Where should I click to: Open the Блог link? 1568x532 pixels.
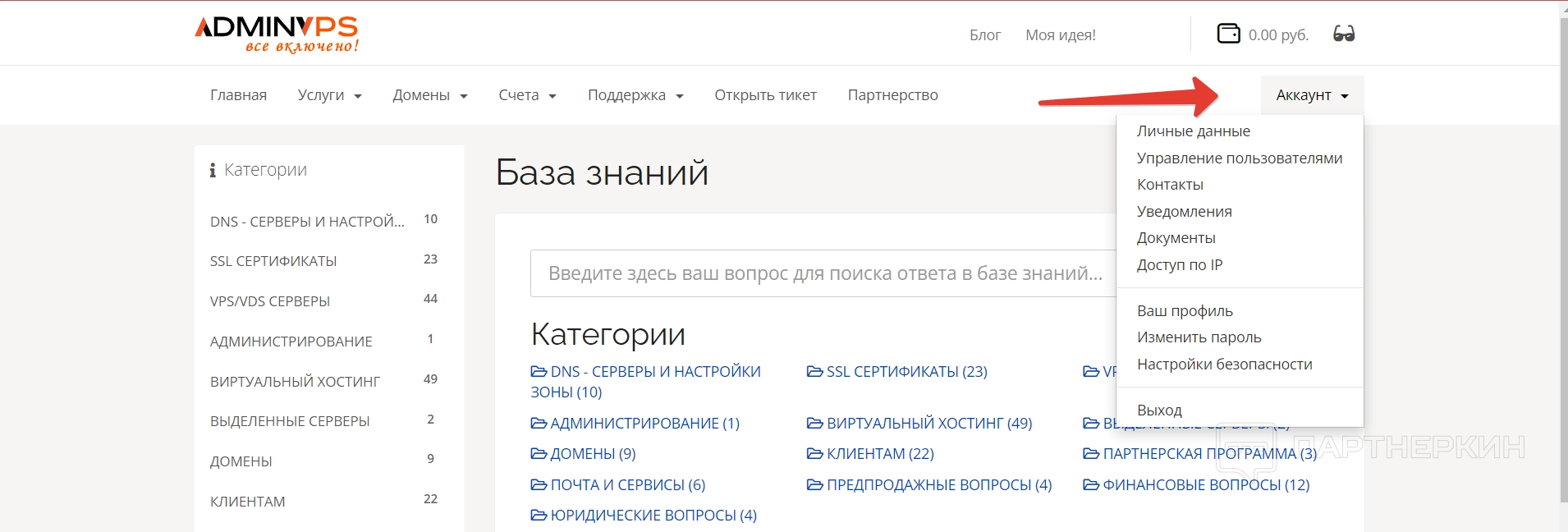coord(984,35)
